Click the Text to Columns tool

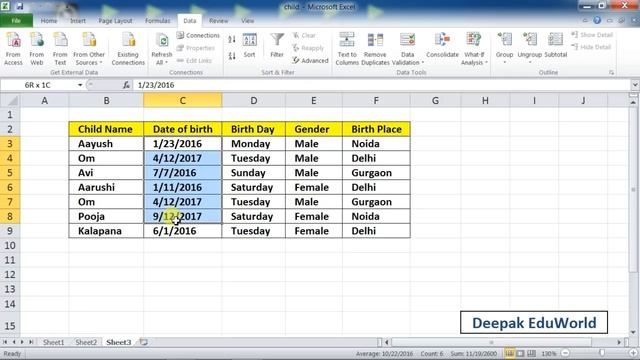click(x=347, y=49)
